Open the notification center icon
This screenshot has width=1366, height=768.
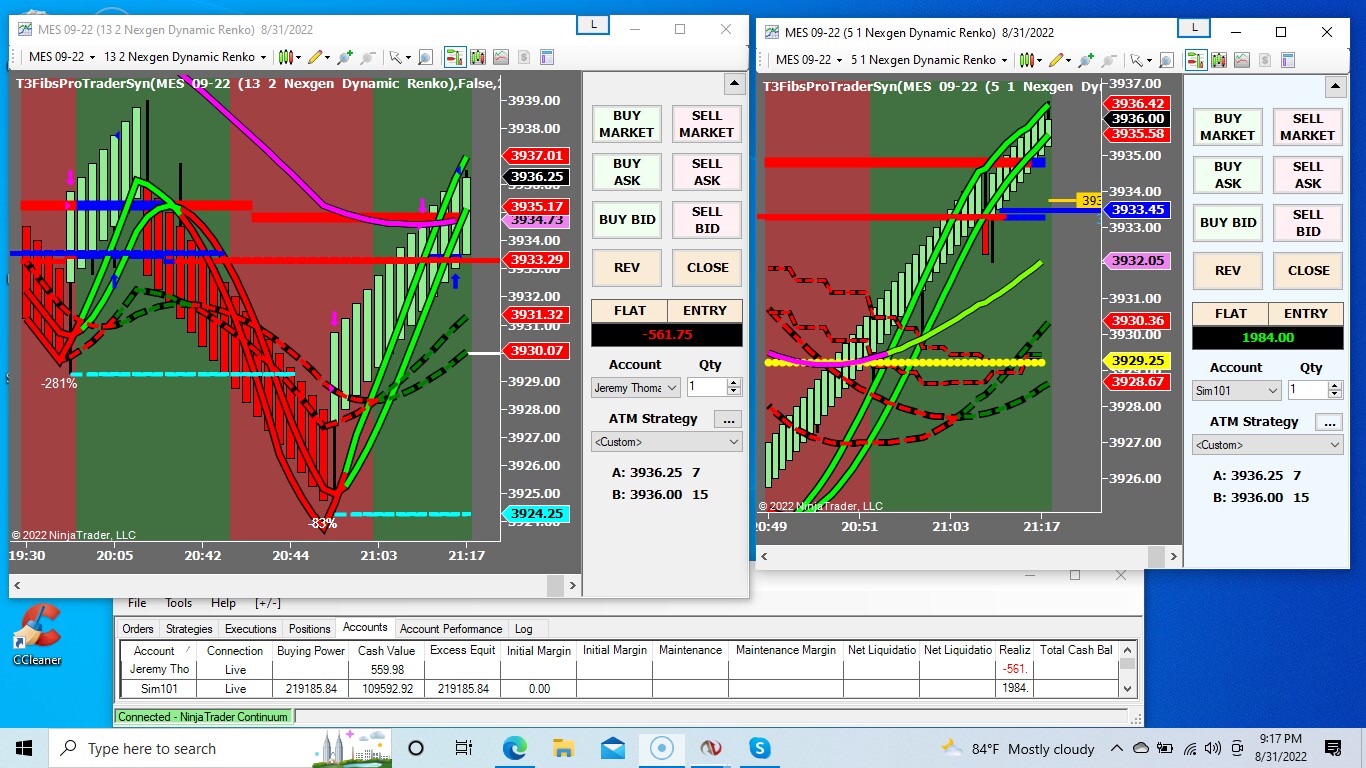(x=1333, y=748)
